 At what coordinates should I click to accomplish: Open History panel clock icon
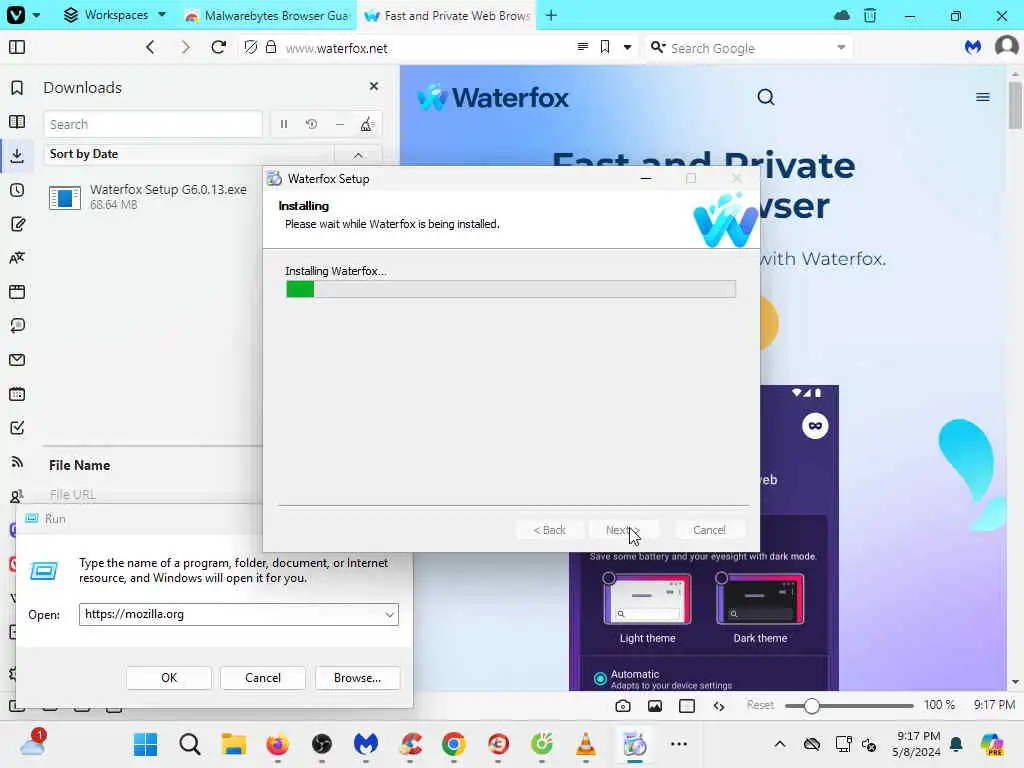pos(17,190)
